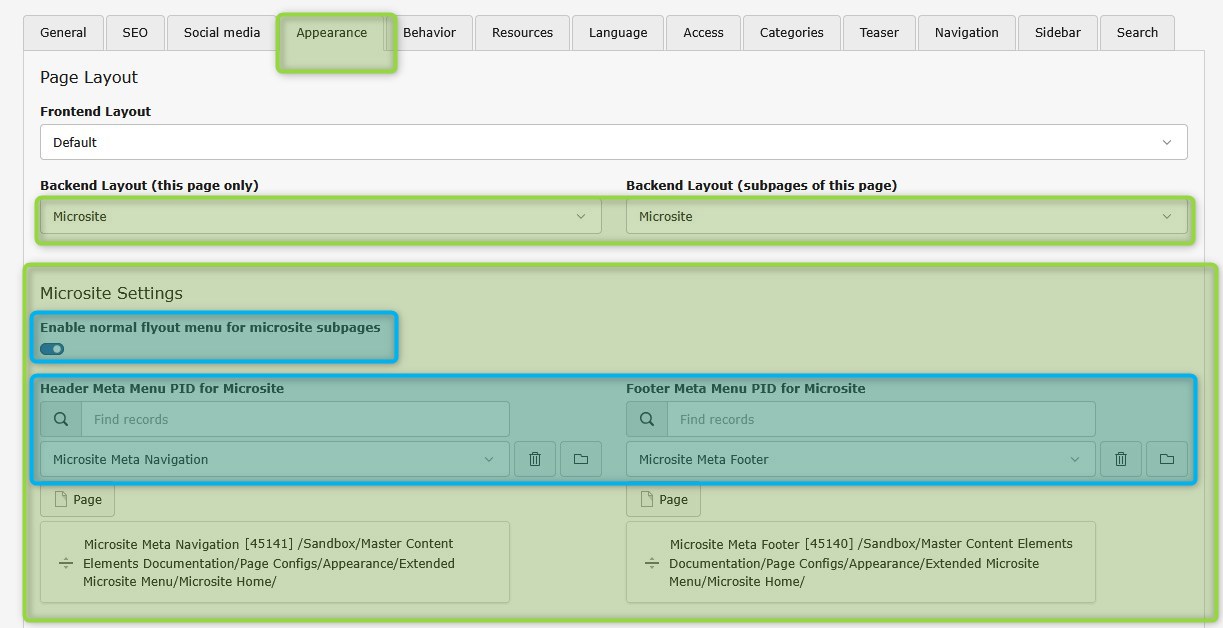The image size is (1223, 628).
Task: Toggle normal flyout menu for microsite subpages
Action: point(52,349)
